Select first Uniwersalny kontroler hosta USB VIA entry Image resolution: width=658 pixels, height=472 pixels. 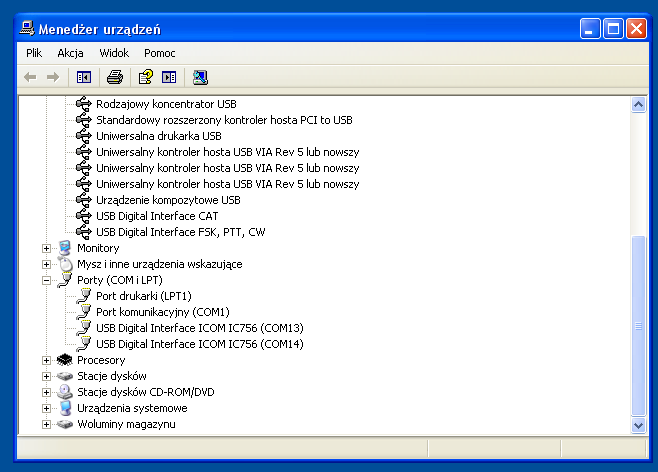coord(227,152)
